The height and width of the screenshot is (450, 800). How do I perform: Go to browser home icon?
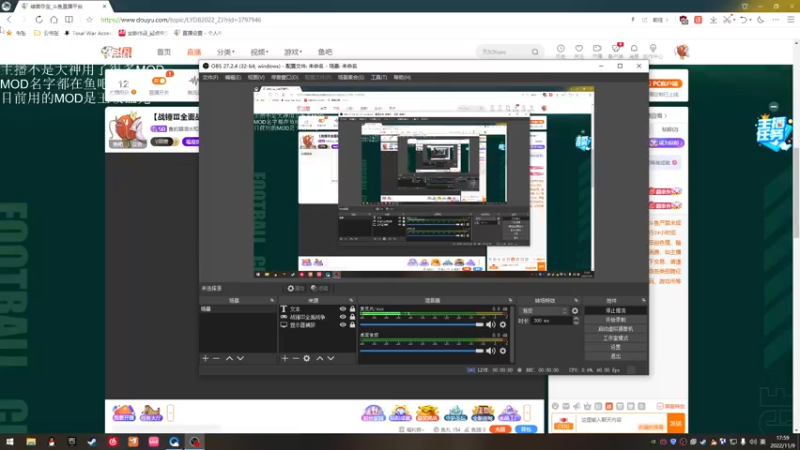(x=54, y=19)
